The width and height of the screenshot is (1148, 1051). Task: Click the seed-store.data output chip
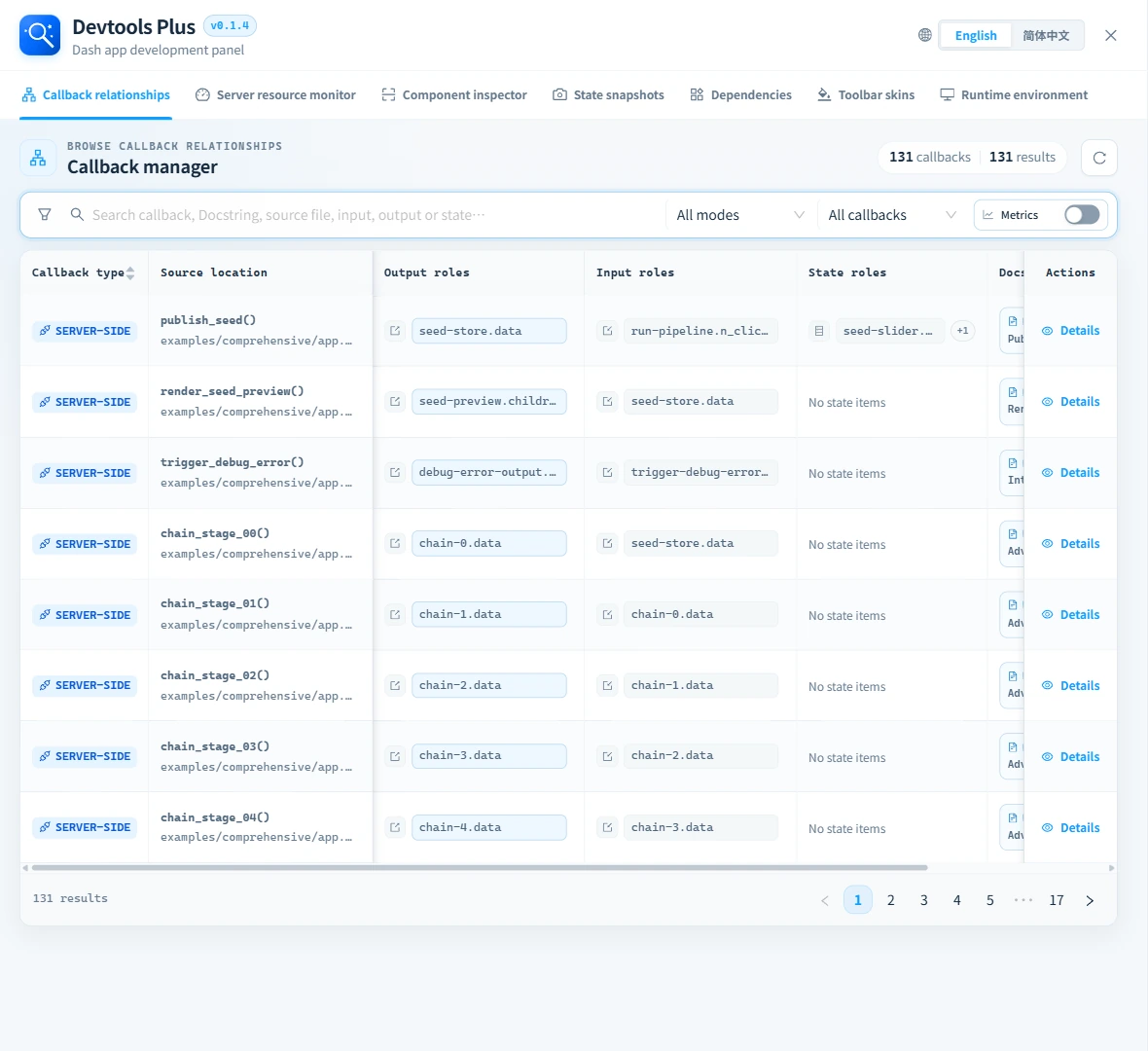pyautogui.click(x=489, y=331)
